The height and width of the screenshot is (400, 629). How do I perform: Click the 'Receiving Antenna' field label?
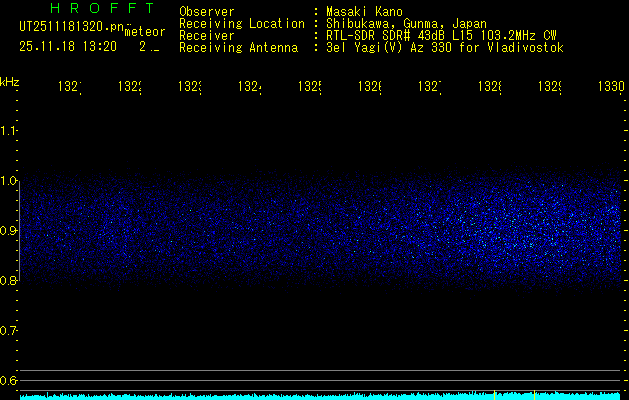[x=238, y=47]
